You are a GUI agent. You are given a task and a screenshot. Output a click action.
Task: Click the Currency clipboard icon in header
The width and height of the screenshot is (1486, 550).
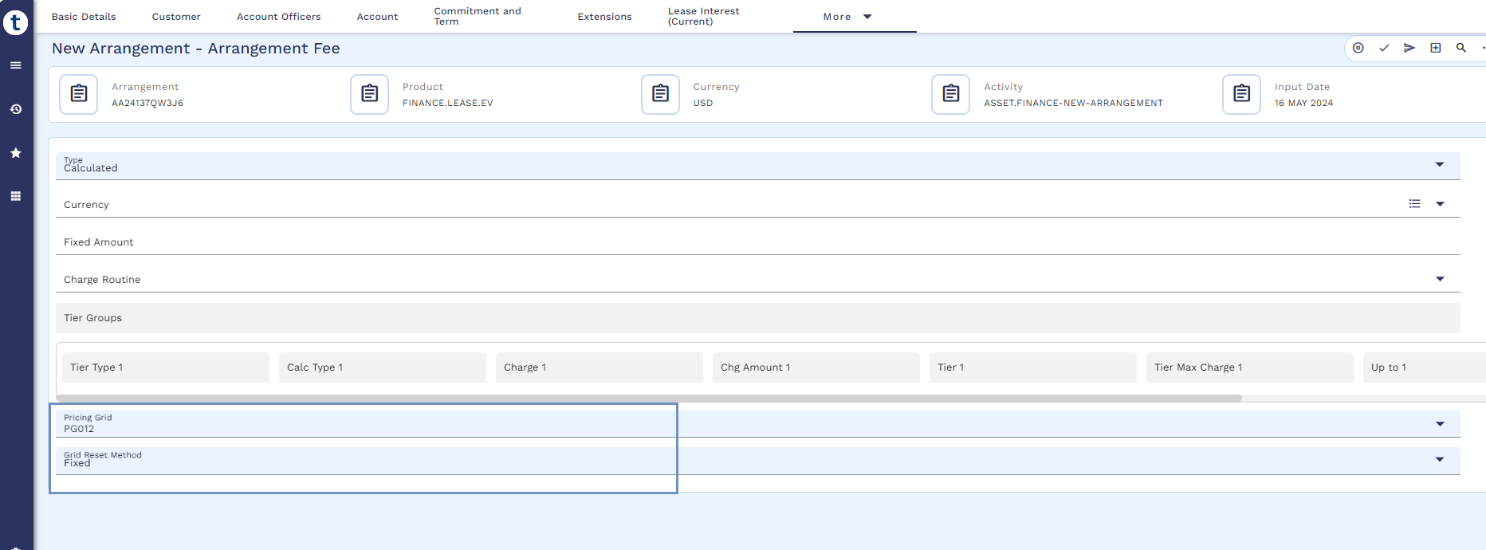pyautogui.click(x=660, y=94)
